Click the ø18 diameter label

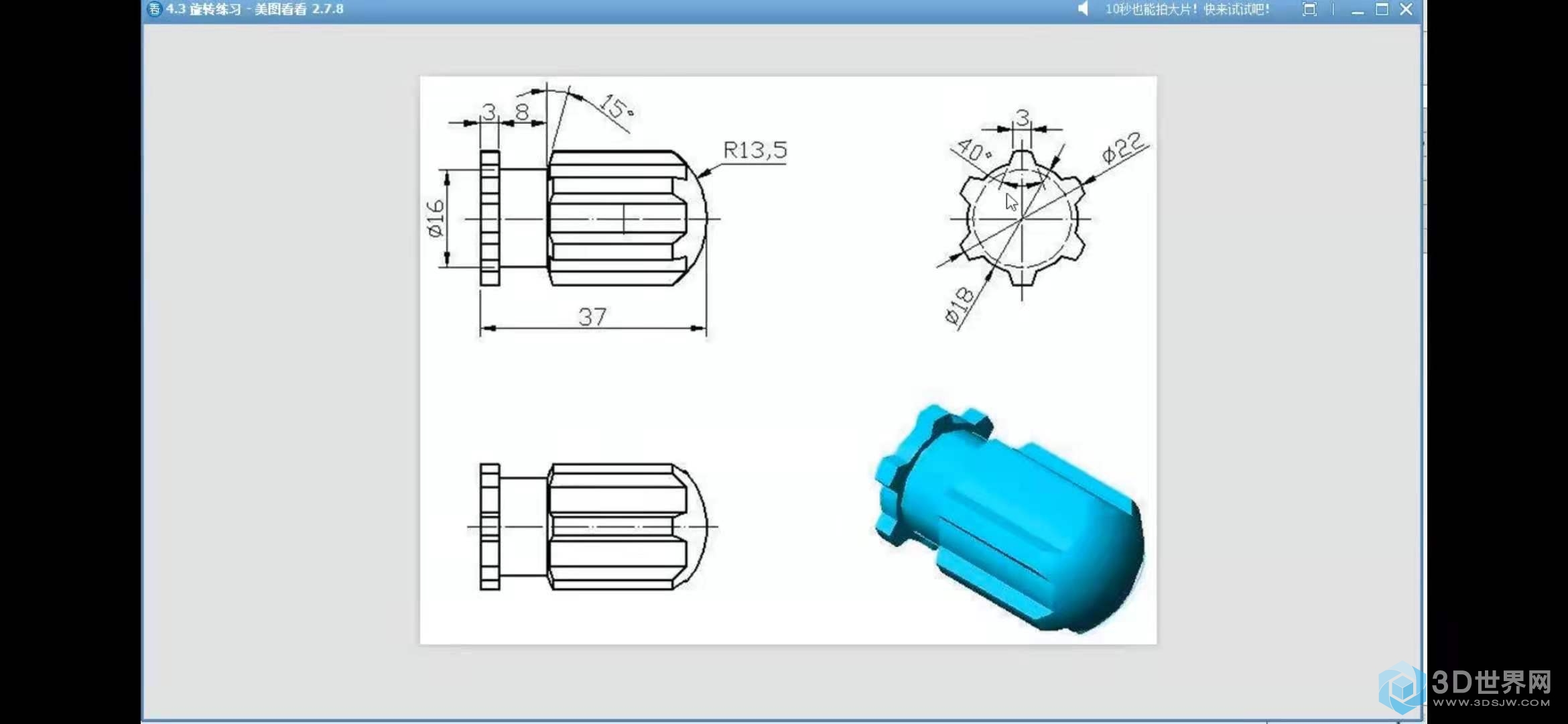point(959,305)
